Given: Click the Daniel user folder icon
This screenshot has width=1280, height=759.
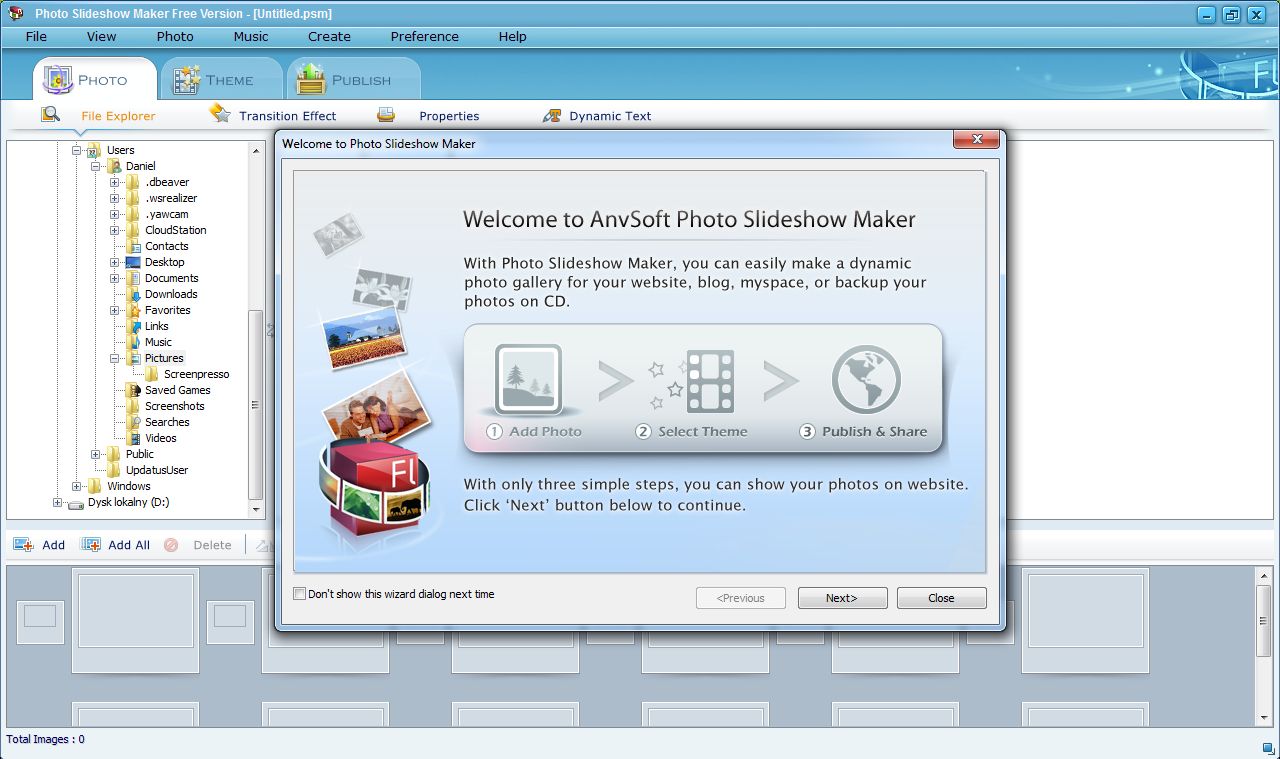Looking at the screenshot, I should click(114, 166).
